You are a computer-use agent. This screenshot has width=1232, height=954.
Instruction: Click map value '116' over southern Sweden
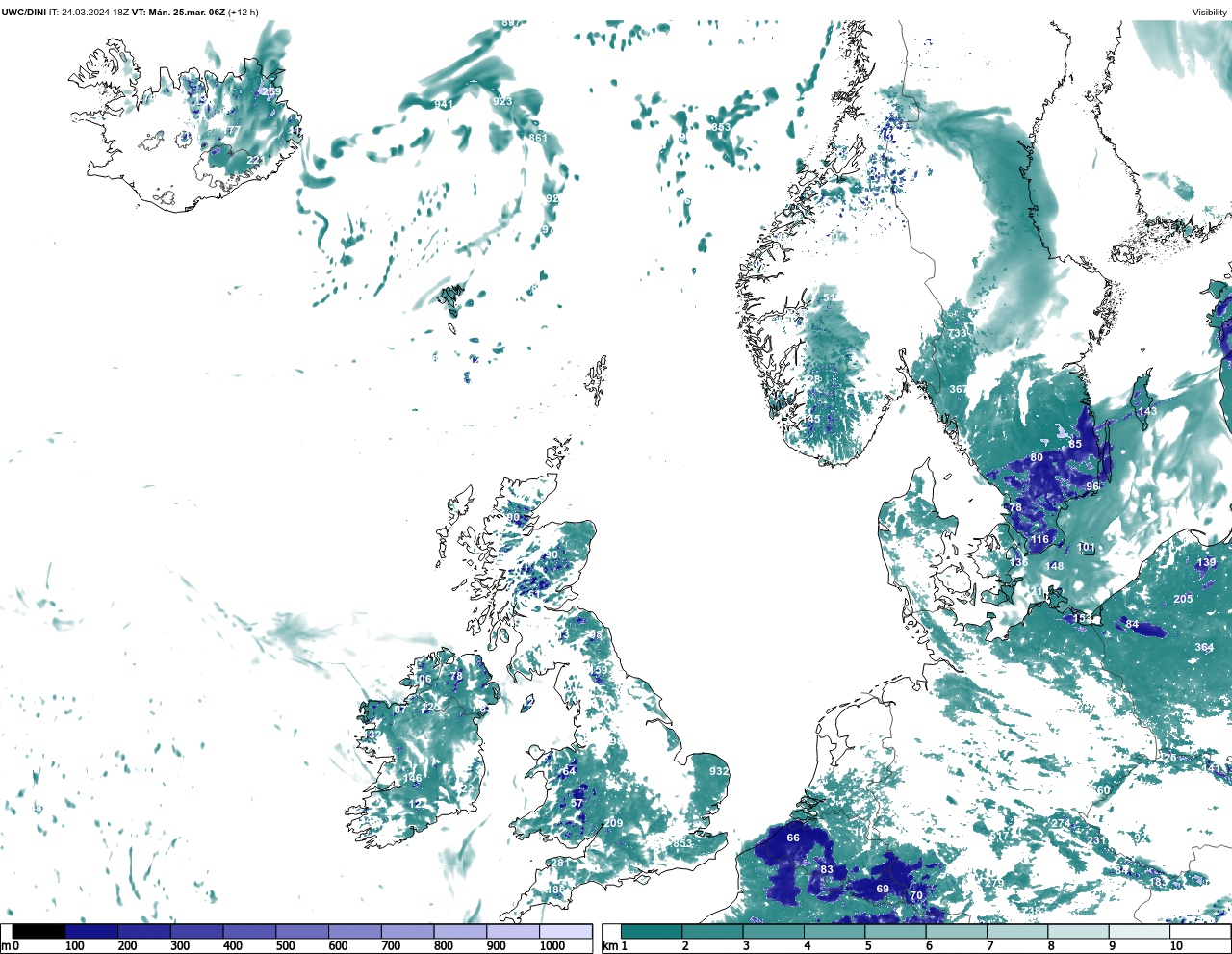(1039, 540)
